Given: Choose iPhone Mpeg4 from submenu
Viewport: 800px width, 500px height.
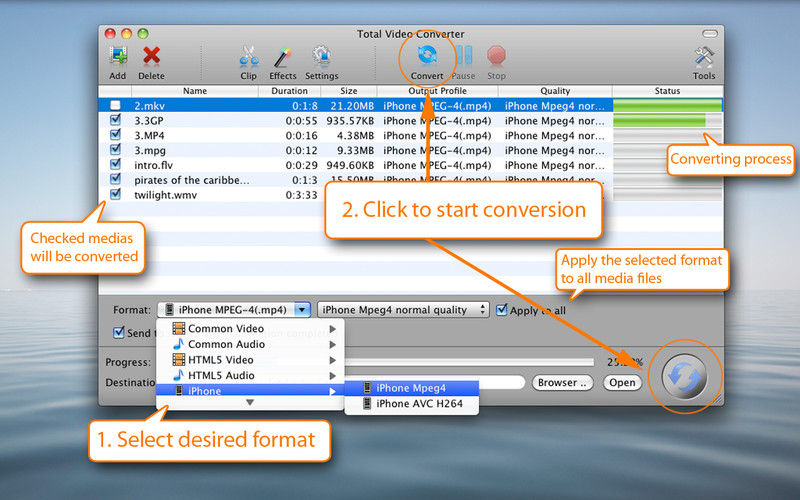Looking at the screenshot, I should (412, 388).
